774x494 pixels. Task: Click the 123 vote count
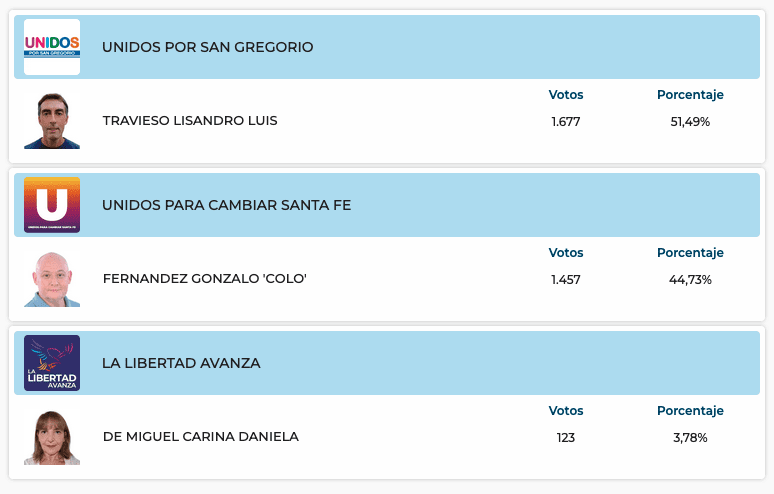[x=566, y=438]
